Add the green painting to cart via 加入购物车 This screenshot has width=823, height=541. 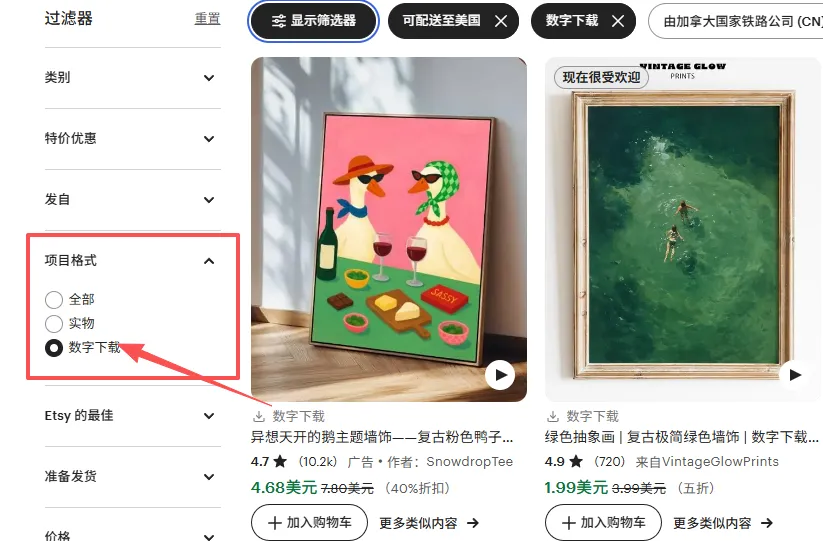pos(603,523)
